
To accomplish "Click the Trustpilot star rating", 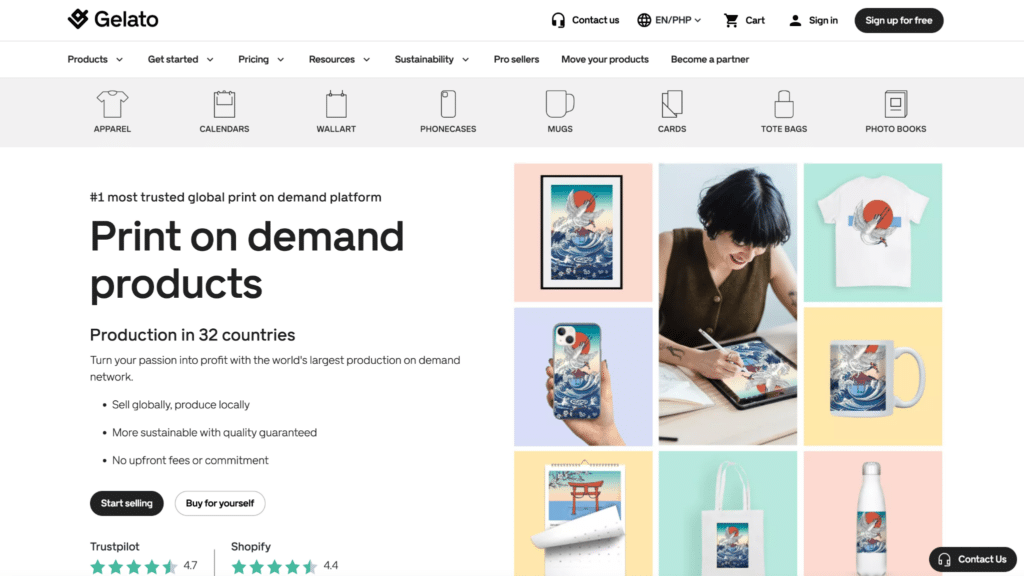I will 134,566.
